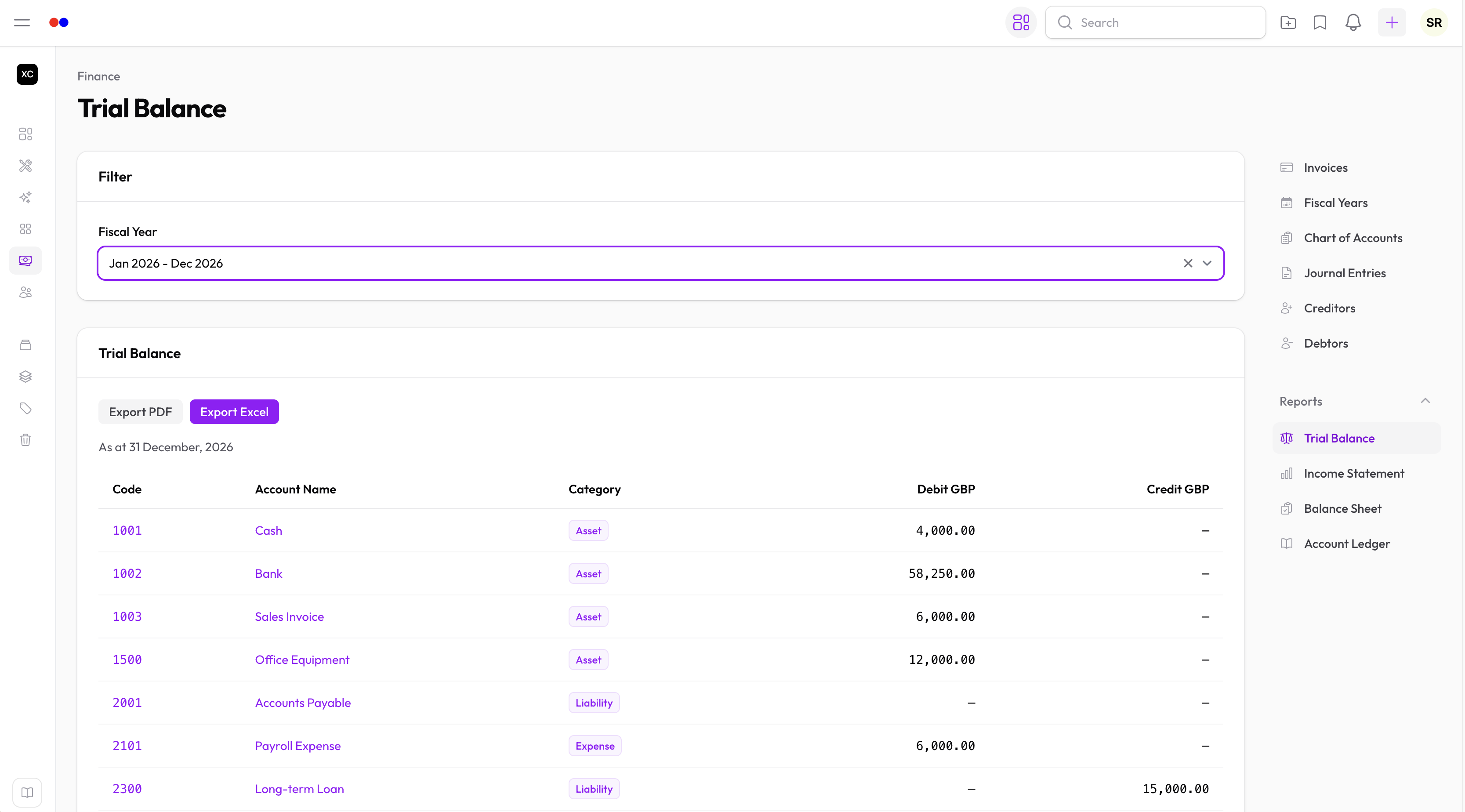The image size is (1465, 812).
Task: Click the Export PDF button
Action: [141, 412]
